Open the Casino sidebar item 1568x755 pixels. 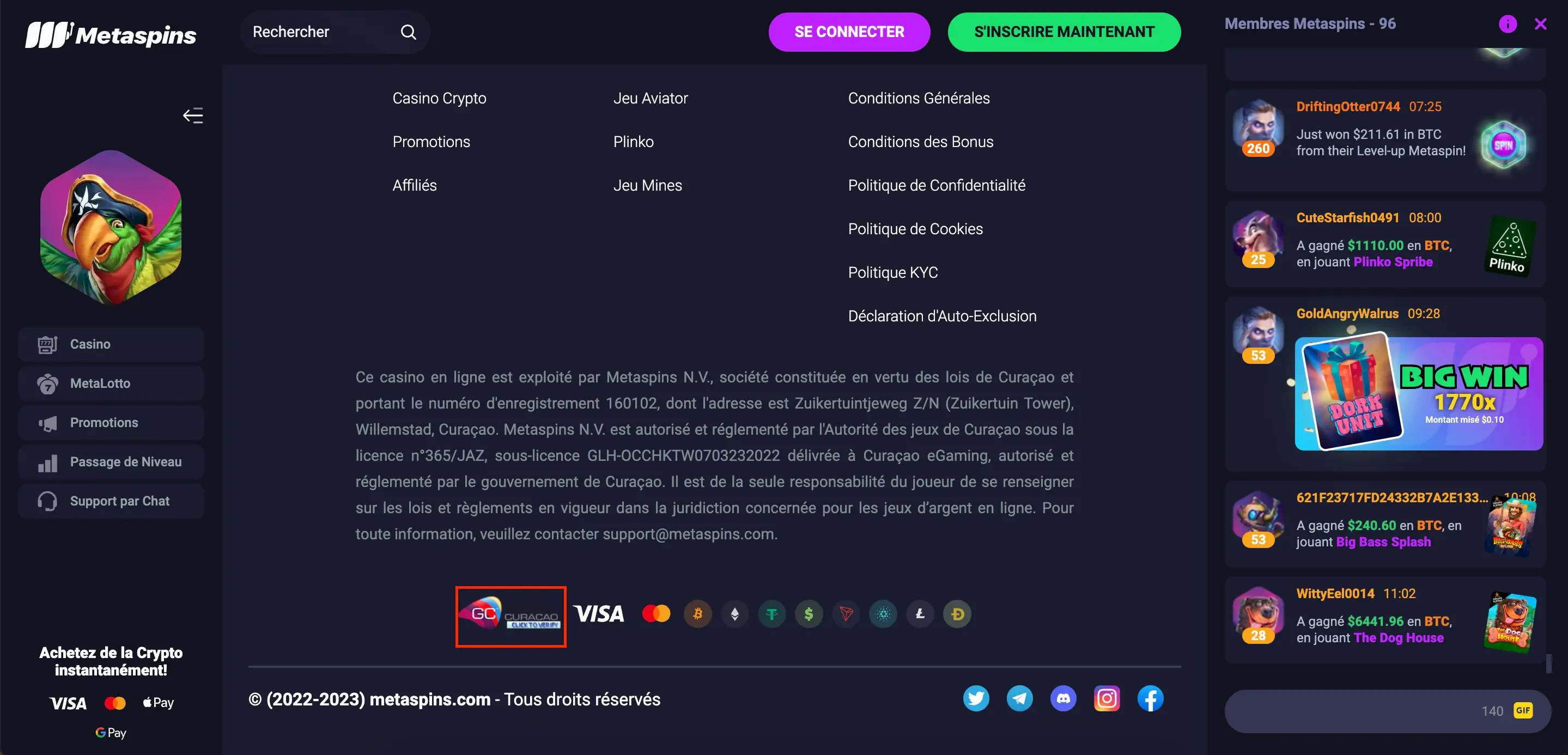tap(111, 344)
